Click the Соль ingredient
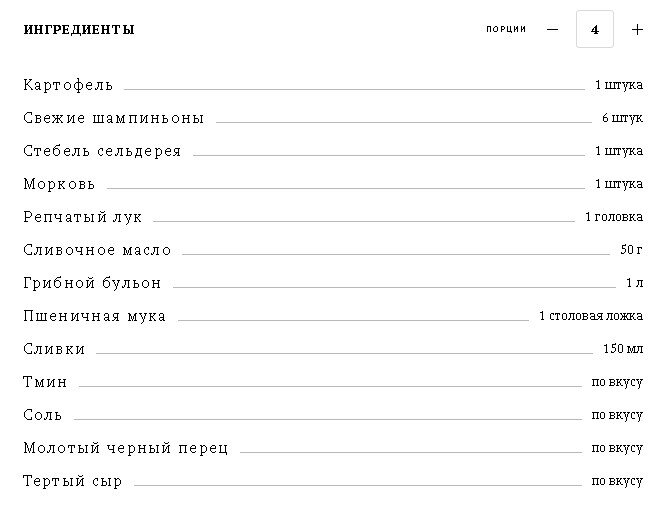 (x=43, y=415)
